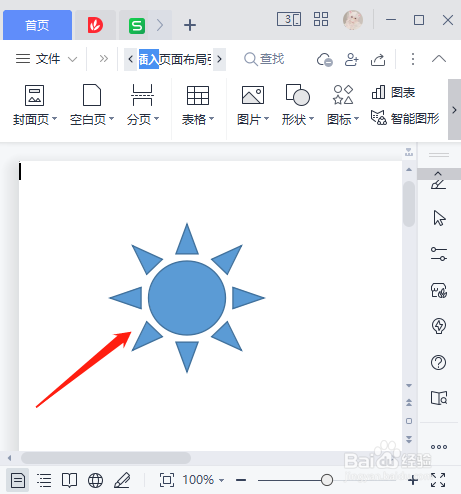
Task: Insert a 图片 picture
Action: click(x=253, y=105)
